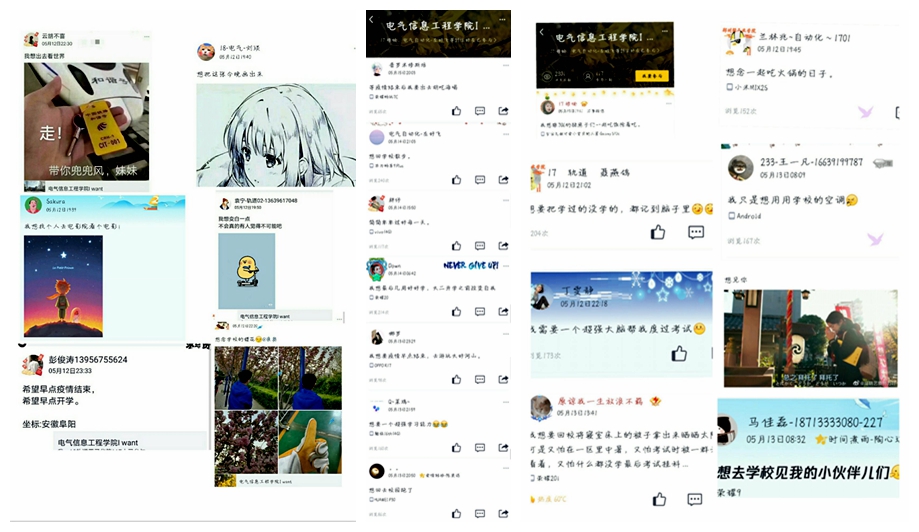The image size is (919, 532).
Task: Expand more options on 电气自动化-朱时飞 post
Action: coord(505,134)
